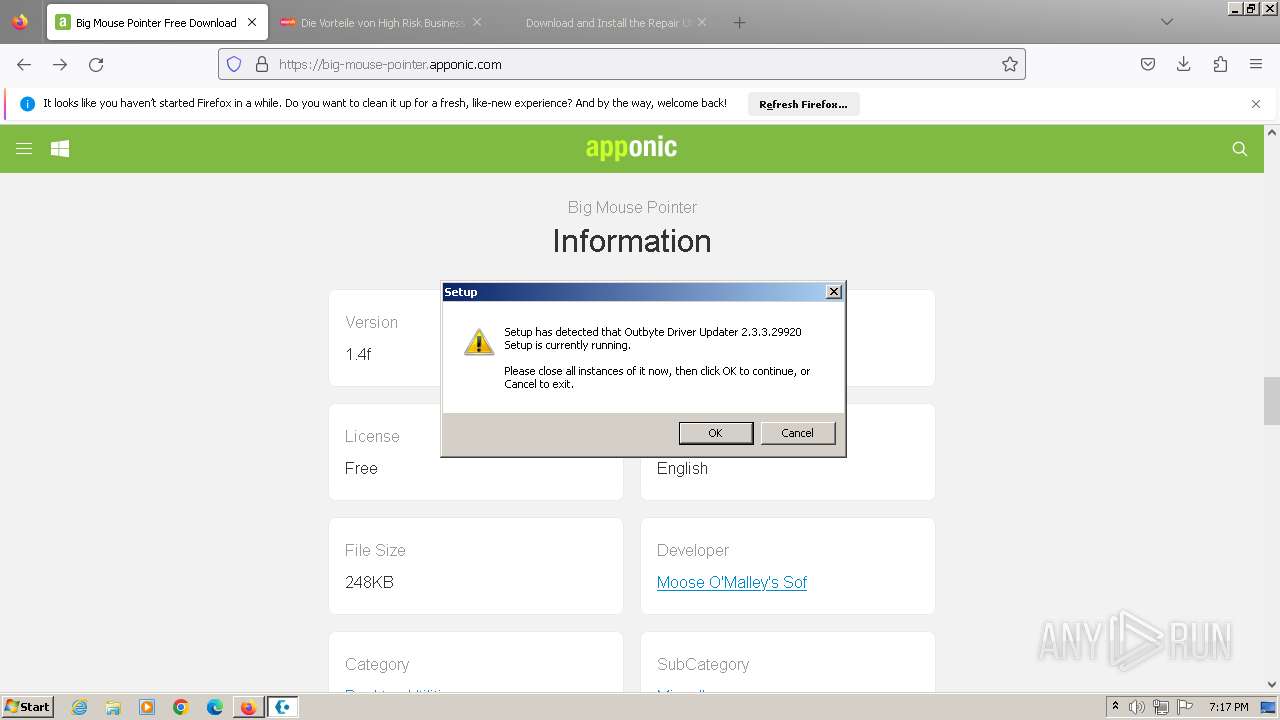Click the Information heading text

coord(632,241)
